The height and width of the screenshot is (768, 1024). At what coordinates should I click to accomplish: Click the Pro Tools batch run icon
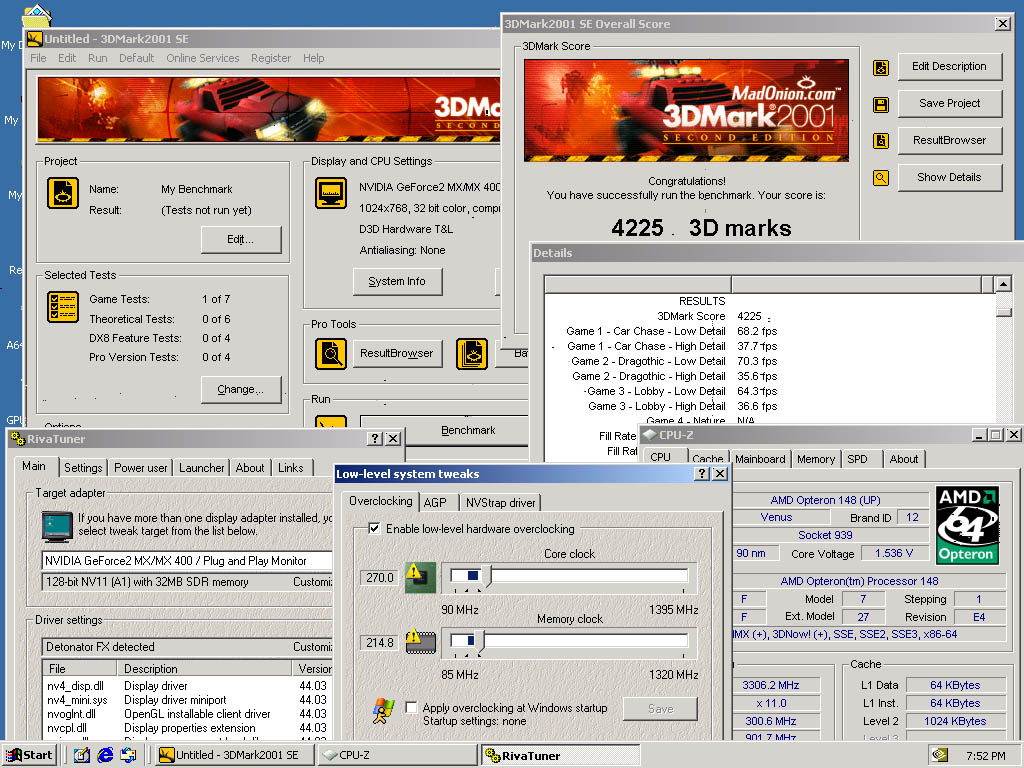point(472,354)
